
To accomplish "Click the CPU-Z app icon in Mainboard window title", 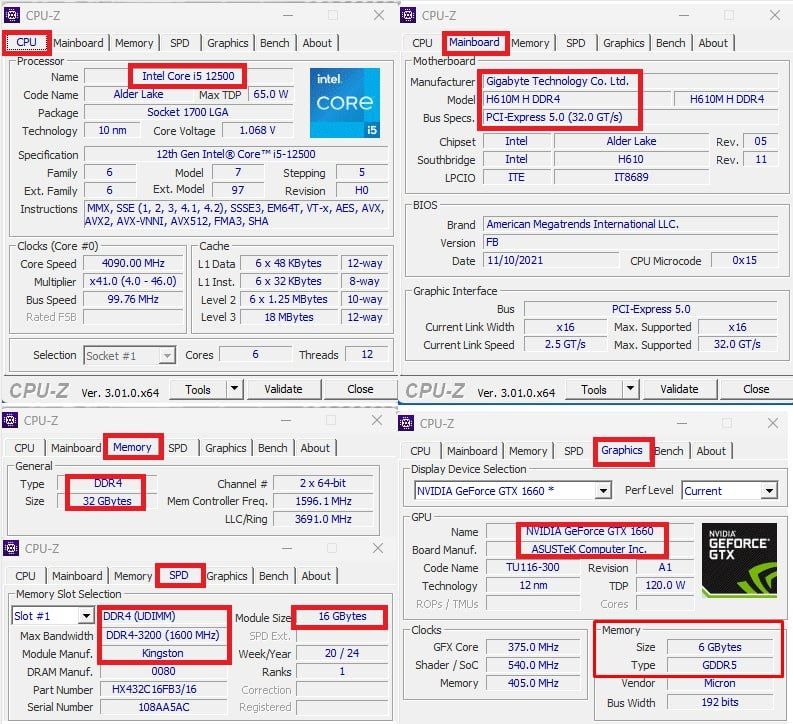I will click(408, 15).
